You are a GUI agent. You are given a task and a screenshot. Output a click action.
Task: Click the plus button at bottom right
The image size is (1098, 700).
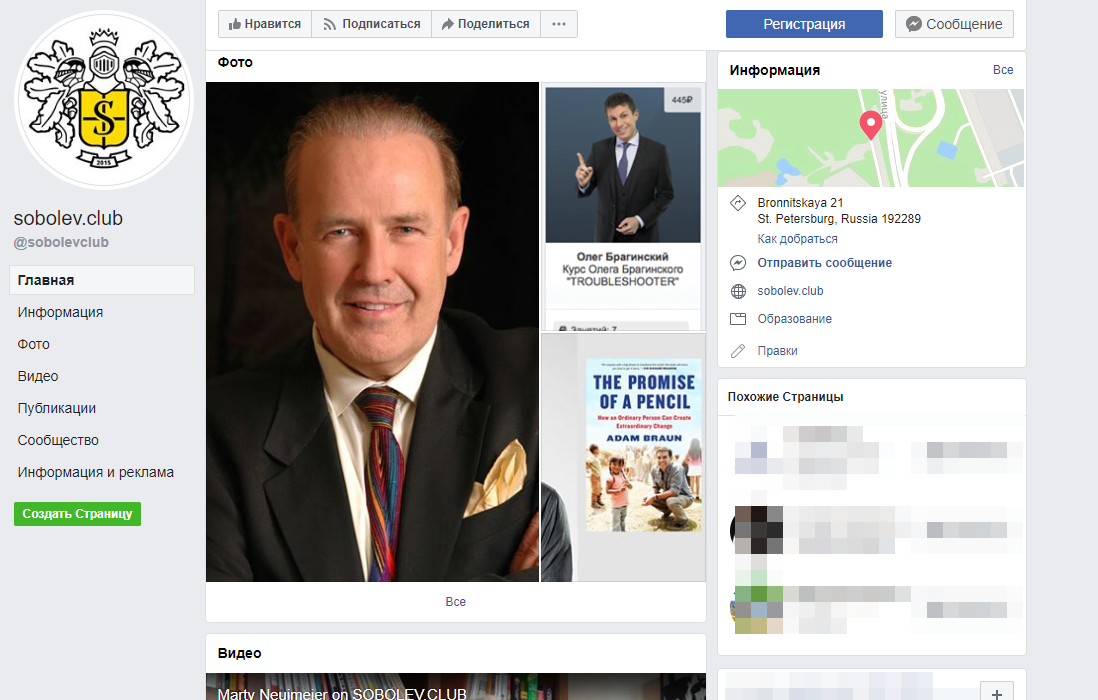click(x=996, y=692)
